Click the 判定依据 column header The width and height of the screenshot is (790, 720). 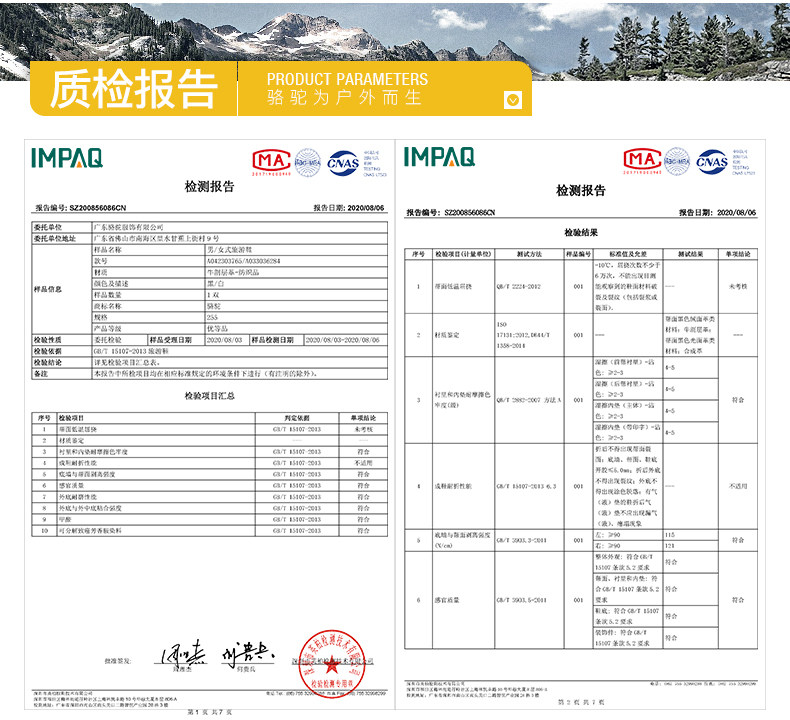tap(297, 418)
